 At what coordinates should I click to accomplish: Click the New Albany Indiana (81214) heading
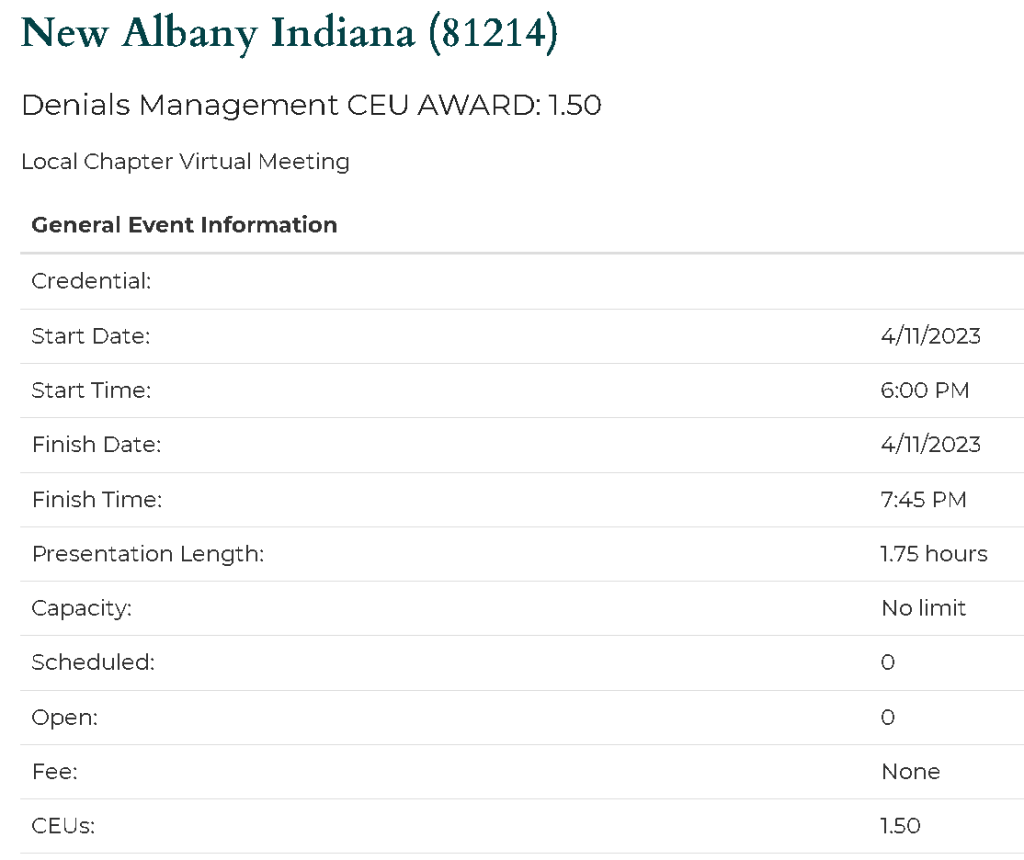coord(289,33)
